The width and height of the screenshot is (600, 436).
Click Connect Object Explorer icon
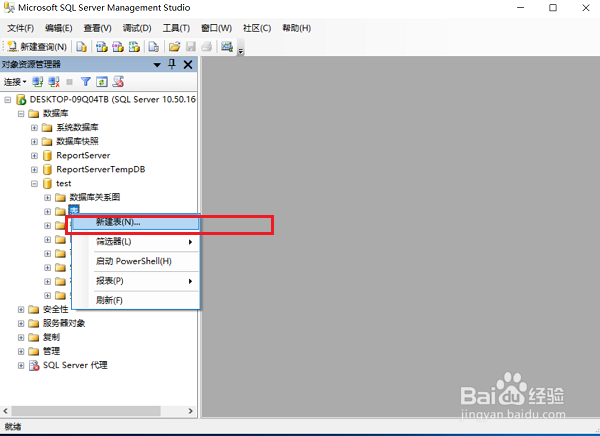click(x=38, y=82)
